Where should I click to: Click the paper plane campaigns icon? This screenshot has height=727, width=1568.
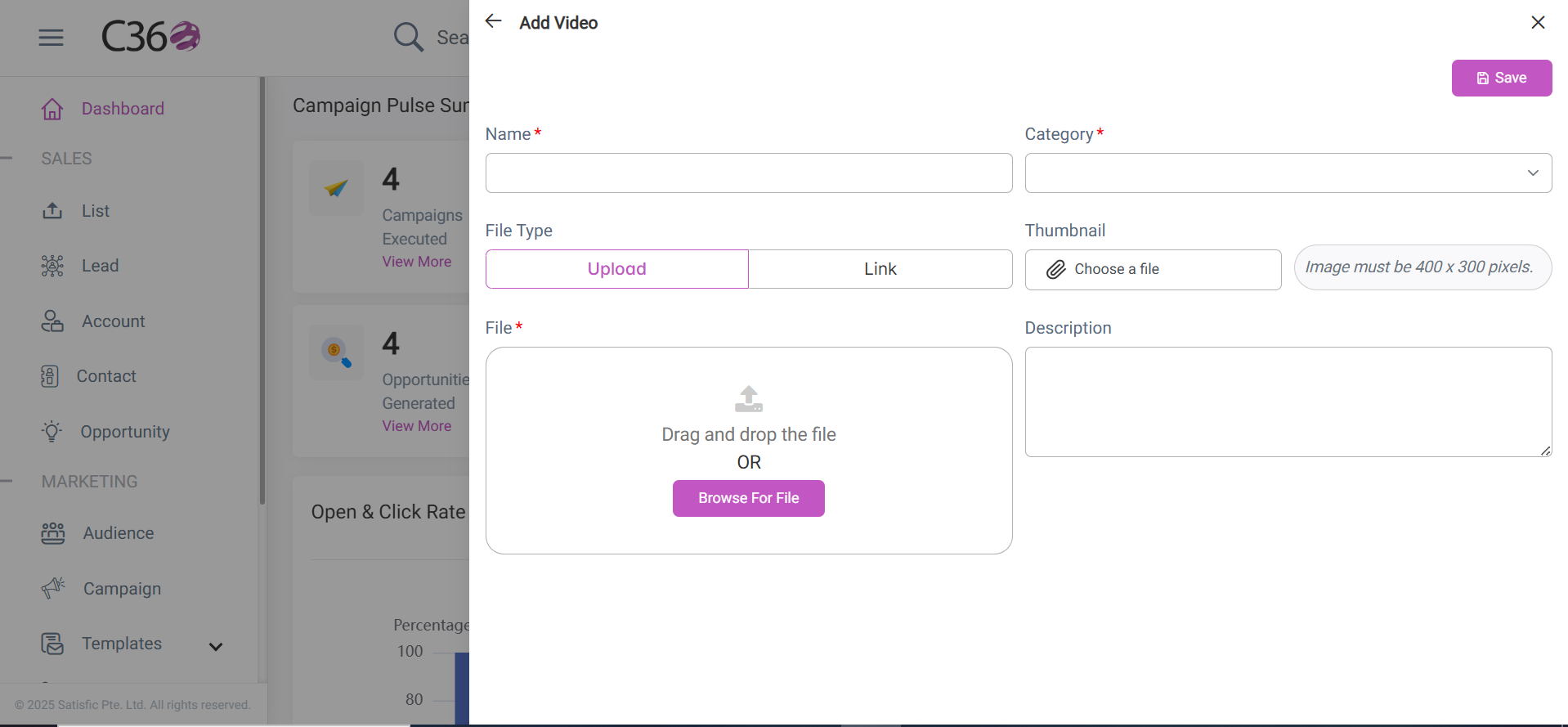pos(336,188)
